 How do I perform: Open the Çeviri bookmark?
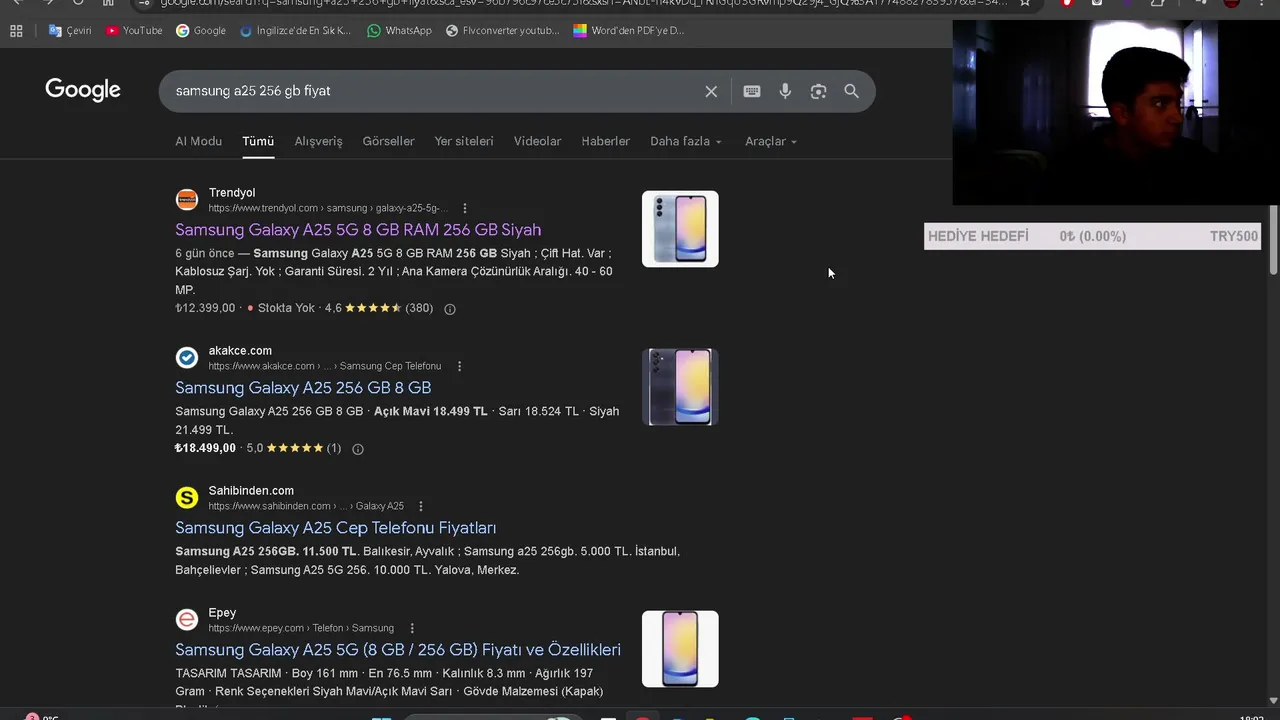70,31
